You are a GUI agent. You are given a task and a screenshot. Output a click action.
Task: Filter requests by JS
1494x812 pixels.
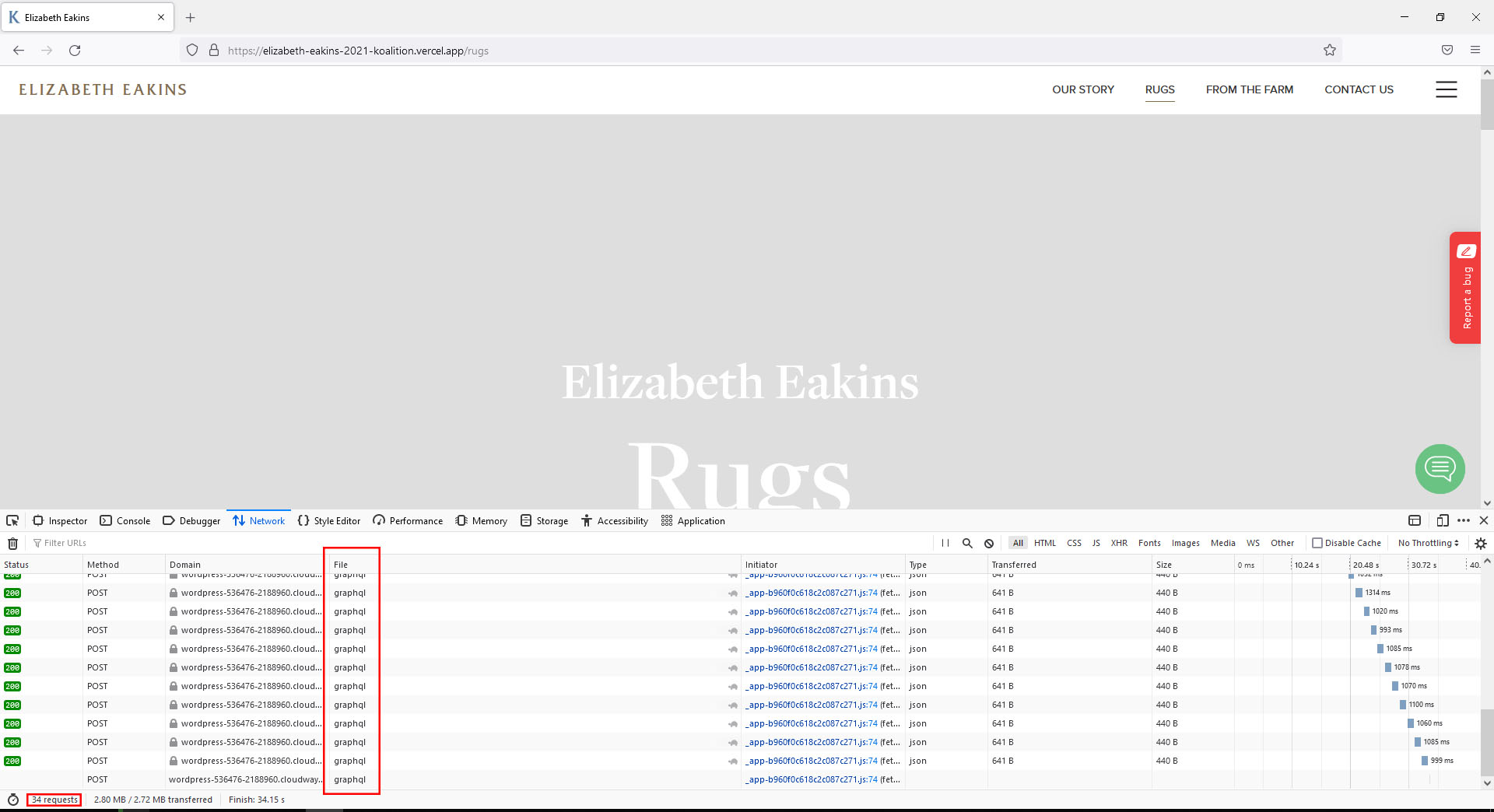coord(1096,543)
